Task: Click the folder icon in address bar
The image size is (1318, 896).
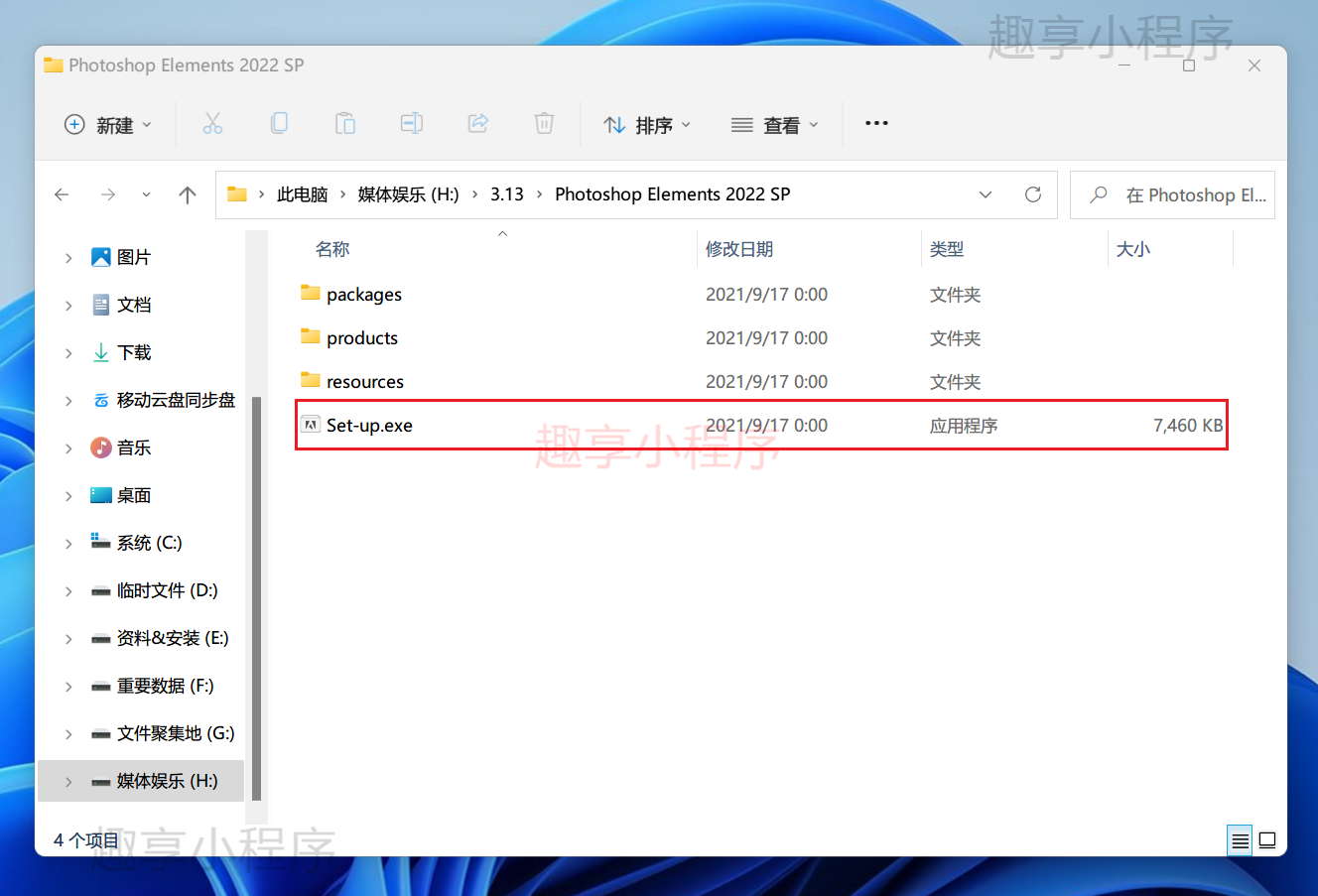Action: click(236, 194)
